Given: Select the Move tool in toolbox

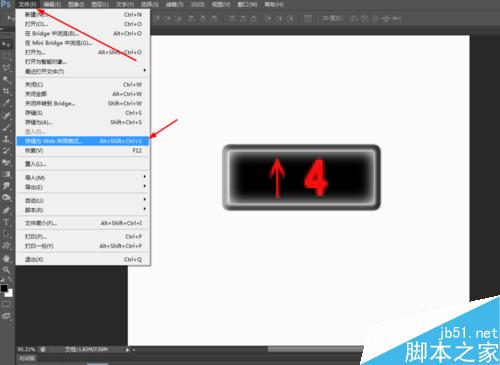Looking at the screenshot, I should click(x=6, y=45).
